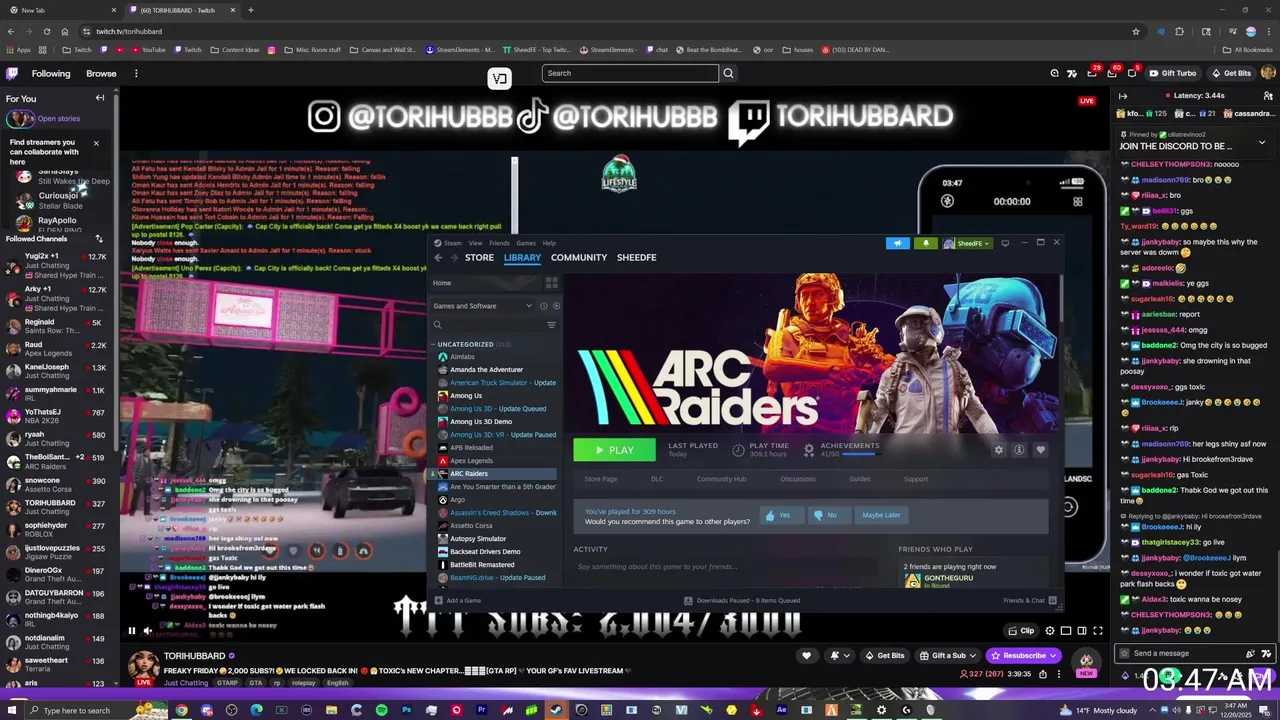Open the Steam COMMUNITY tab
Viewport: 1280px width, 720px height.
[579, 257]
